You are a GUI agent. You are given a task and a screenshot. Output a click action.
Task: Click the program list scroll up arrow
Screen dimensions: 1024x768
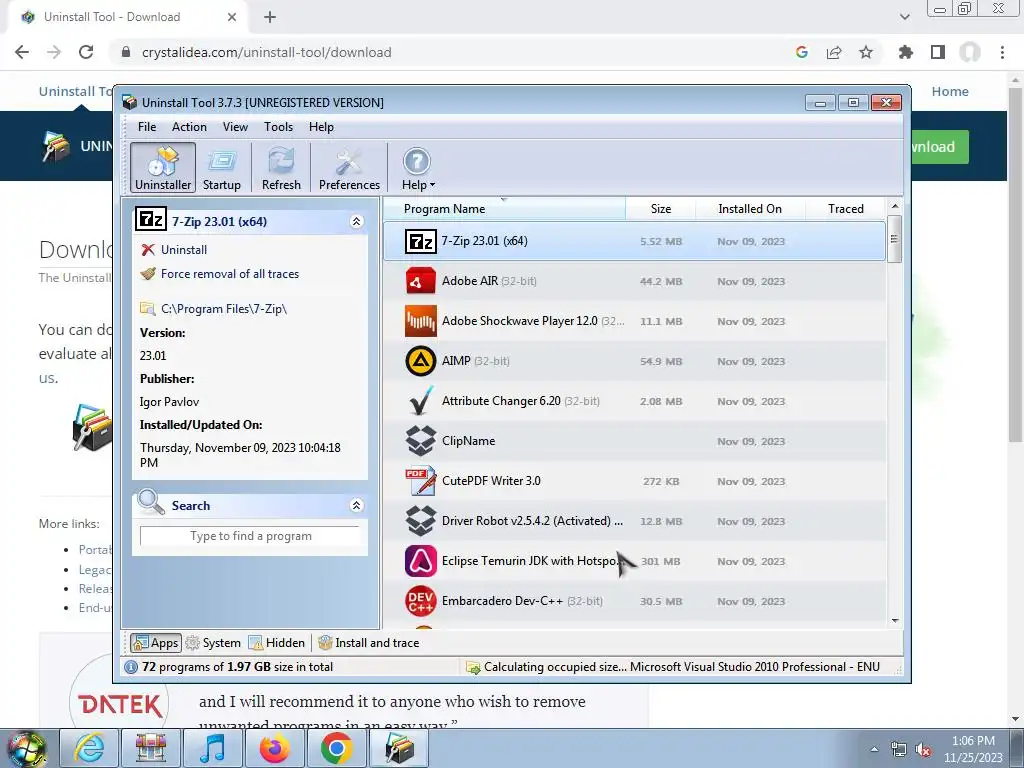pos(895,206)
